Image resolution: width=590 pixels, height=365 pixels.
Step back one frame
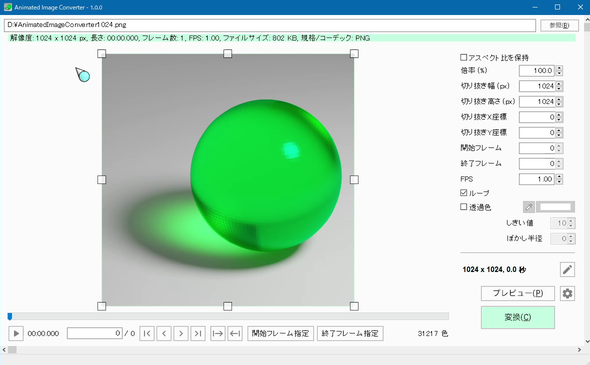164,333
